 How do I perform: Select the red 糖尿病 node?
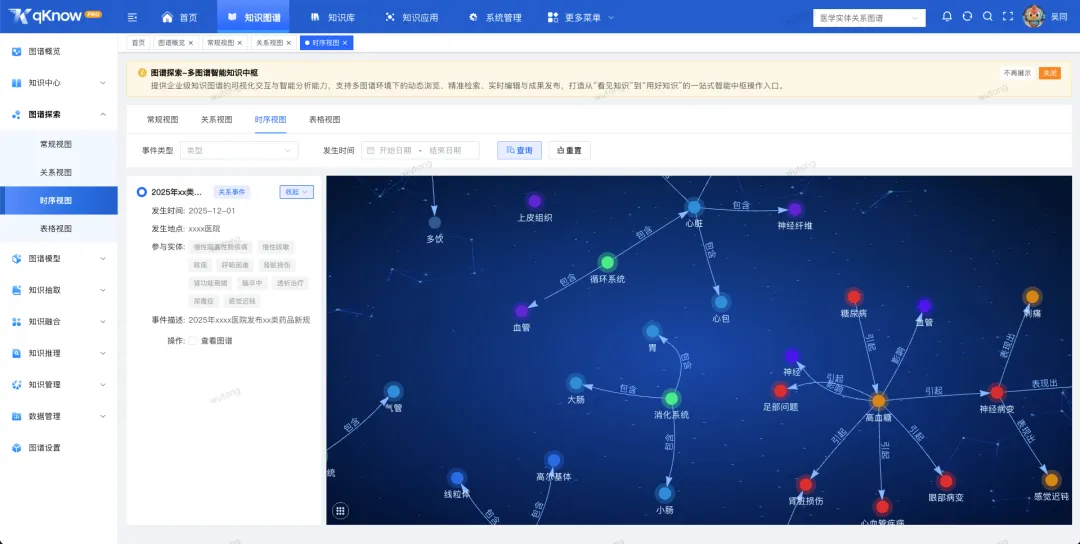(853, 297)
